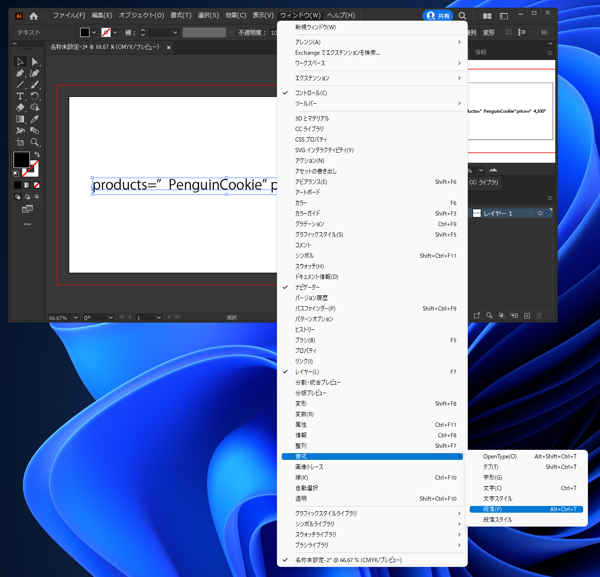The width and height of the screenshot is (600, 577).
Task: Select the Shape Builder tool
Action: click(34, 108)
